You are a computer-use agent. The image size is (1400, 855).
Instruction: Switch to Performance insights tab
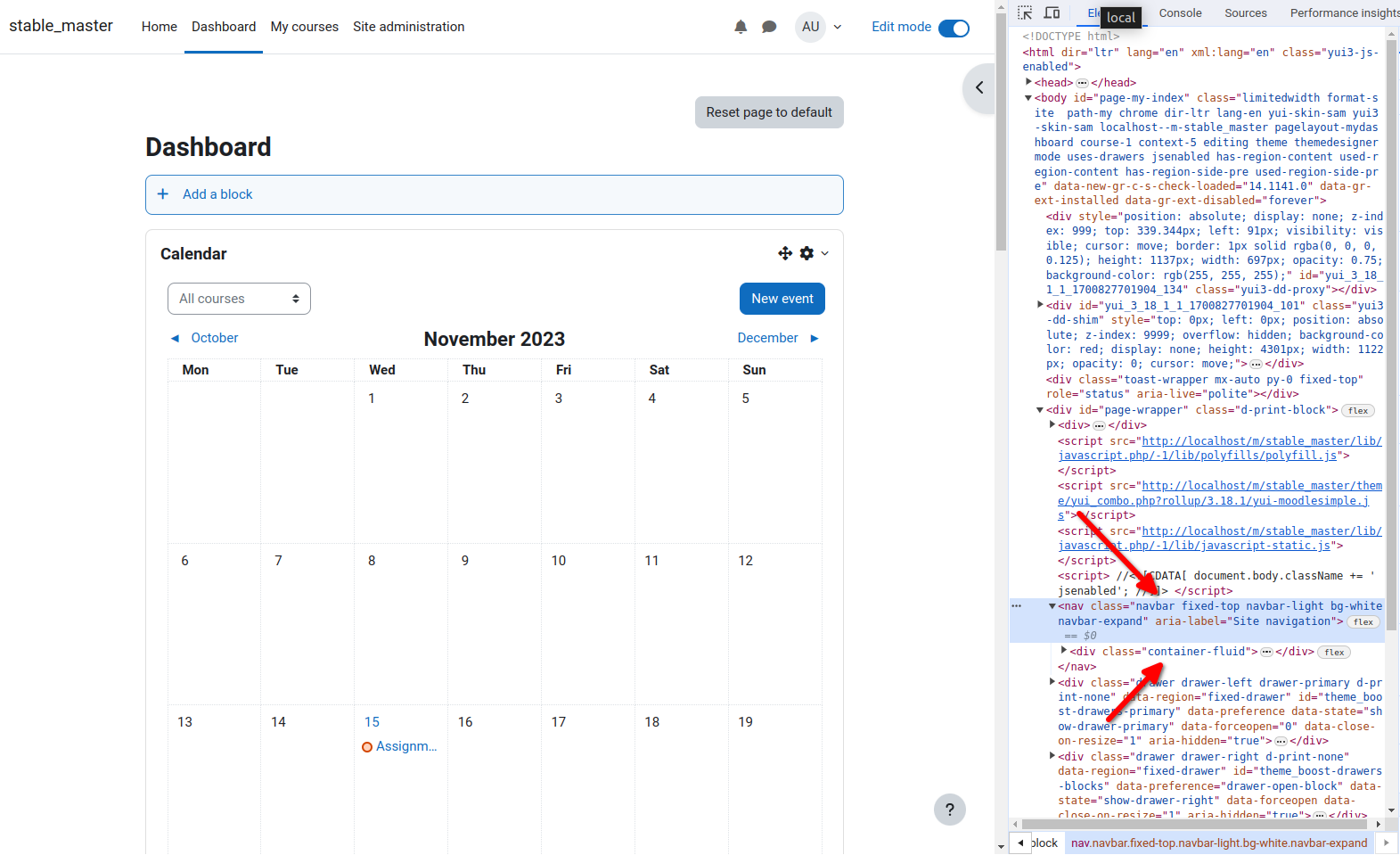click(1344, 12)
